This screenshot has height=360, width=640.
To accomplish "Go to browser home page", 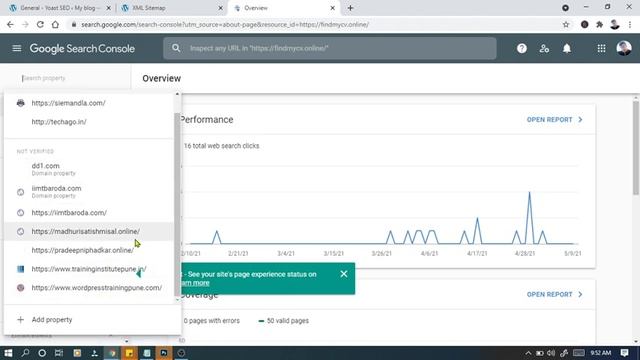I will 55,24.
